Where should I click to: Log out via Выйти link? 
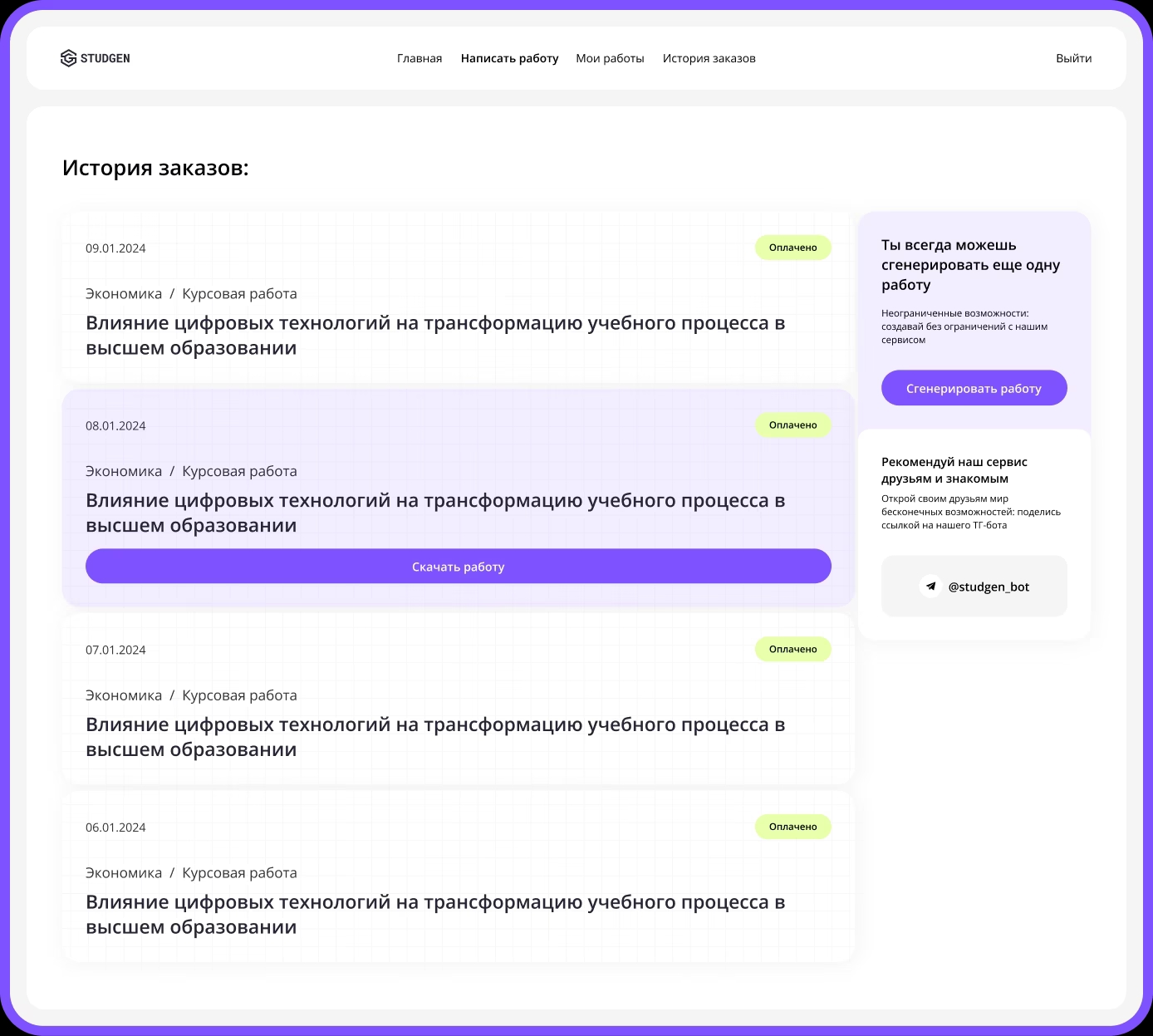tap(1073, 58)
